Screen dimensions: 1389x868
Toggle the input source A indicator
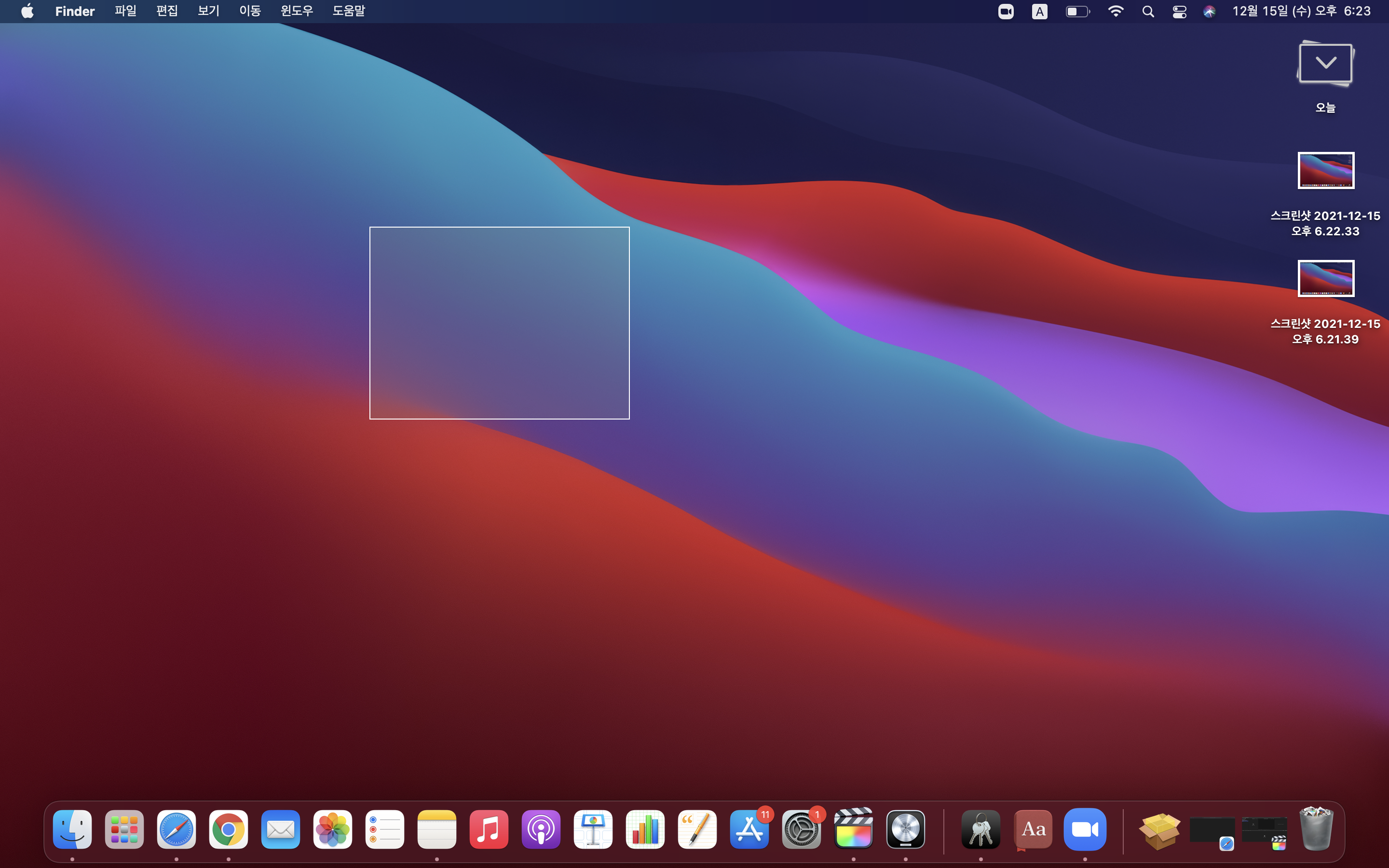click(1039, 12)
